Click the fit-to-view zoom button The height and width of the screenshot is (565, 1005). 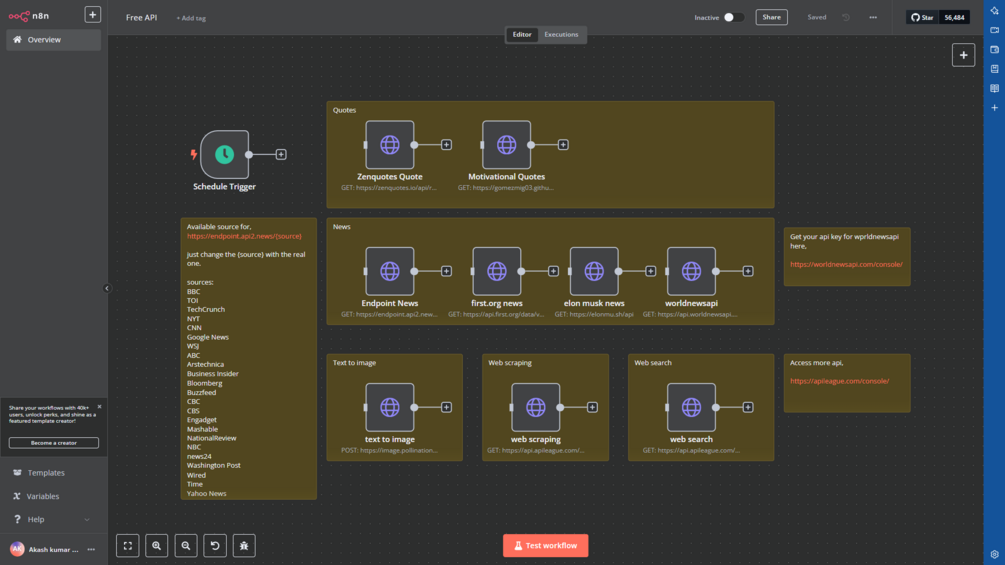(x=128, y=546)
